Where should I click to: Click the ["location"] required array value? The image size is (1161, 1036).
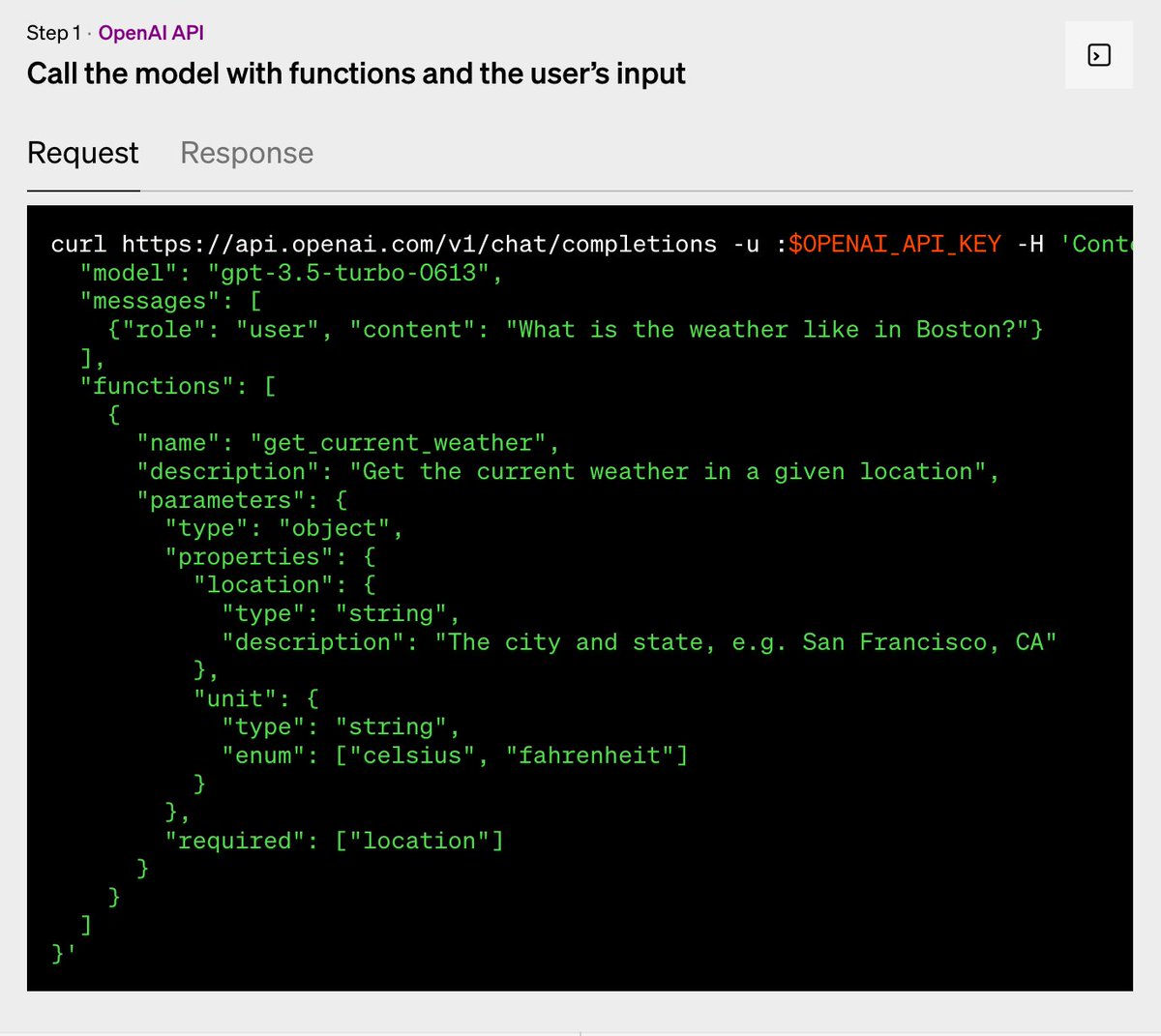click(419, 841)
